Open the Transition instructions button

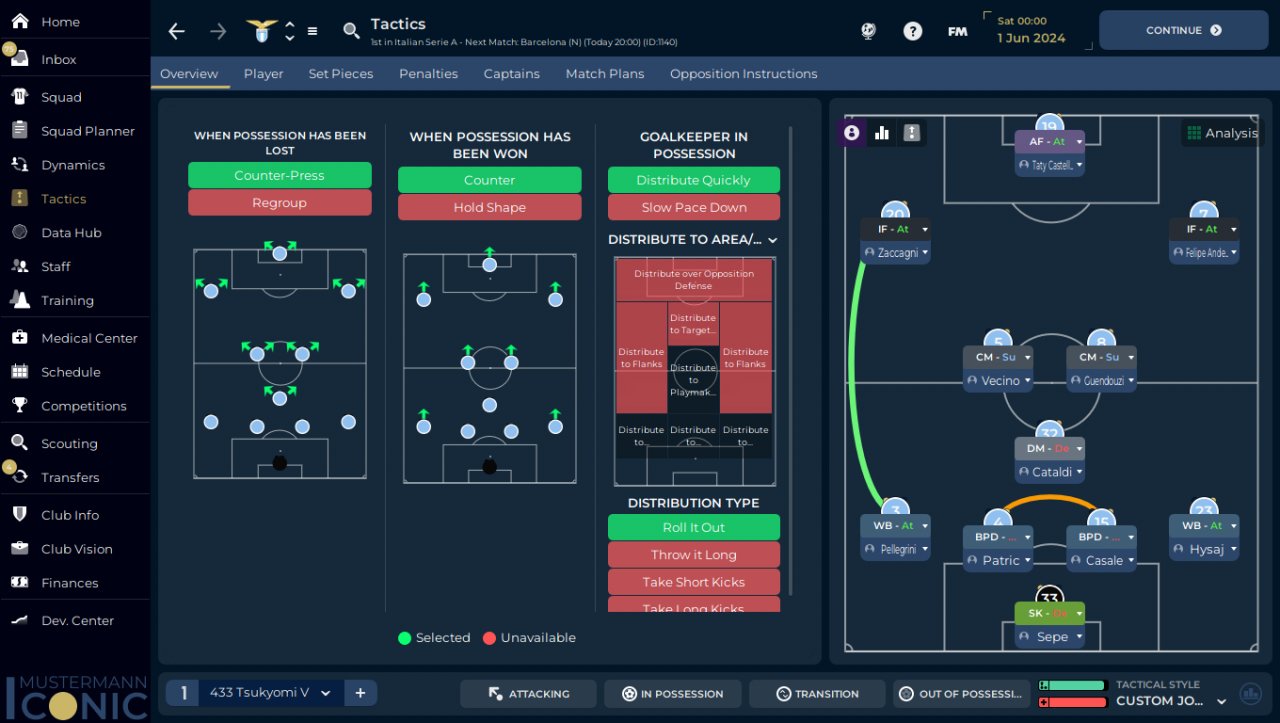(x=817, y=693)
